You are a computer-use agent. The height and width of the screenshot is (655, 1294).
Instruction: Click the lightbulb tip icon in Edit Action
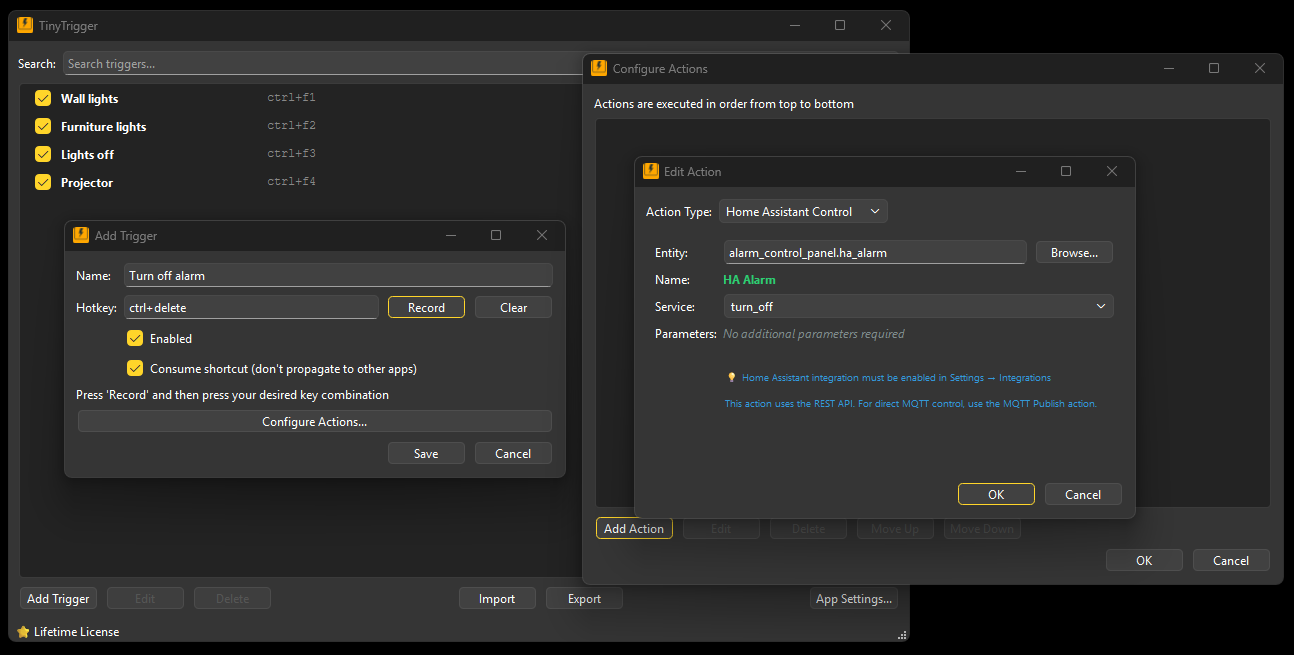point(731,377)
